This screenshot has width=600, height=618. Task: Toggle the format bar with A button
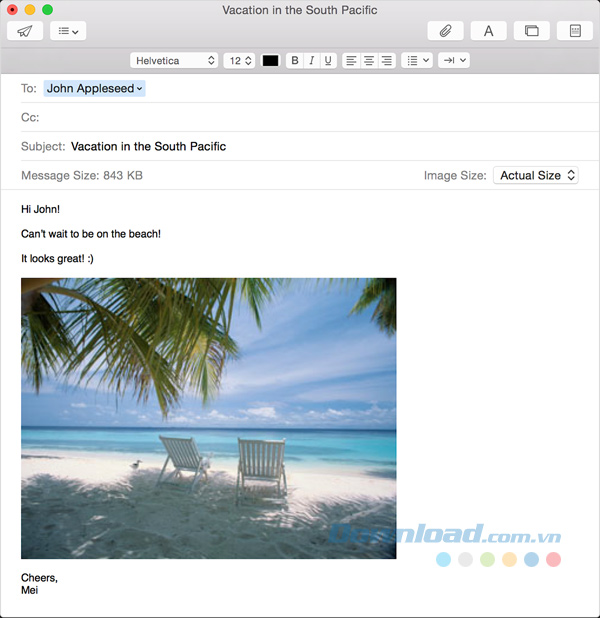488,31
